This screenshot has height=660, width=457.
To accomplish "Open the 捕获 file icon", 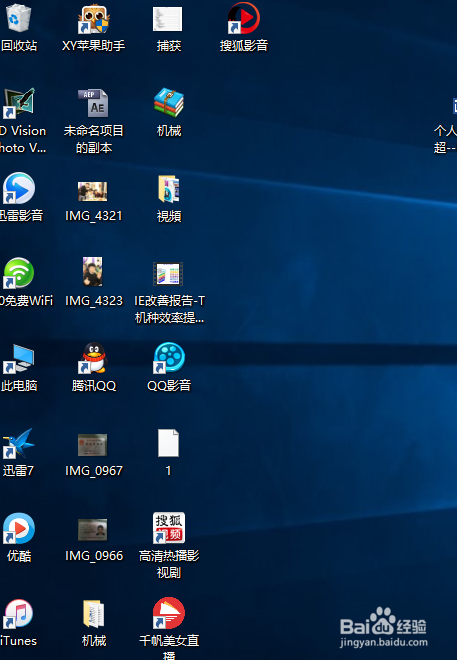I will tap(167, 19).
